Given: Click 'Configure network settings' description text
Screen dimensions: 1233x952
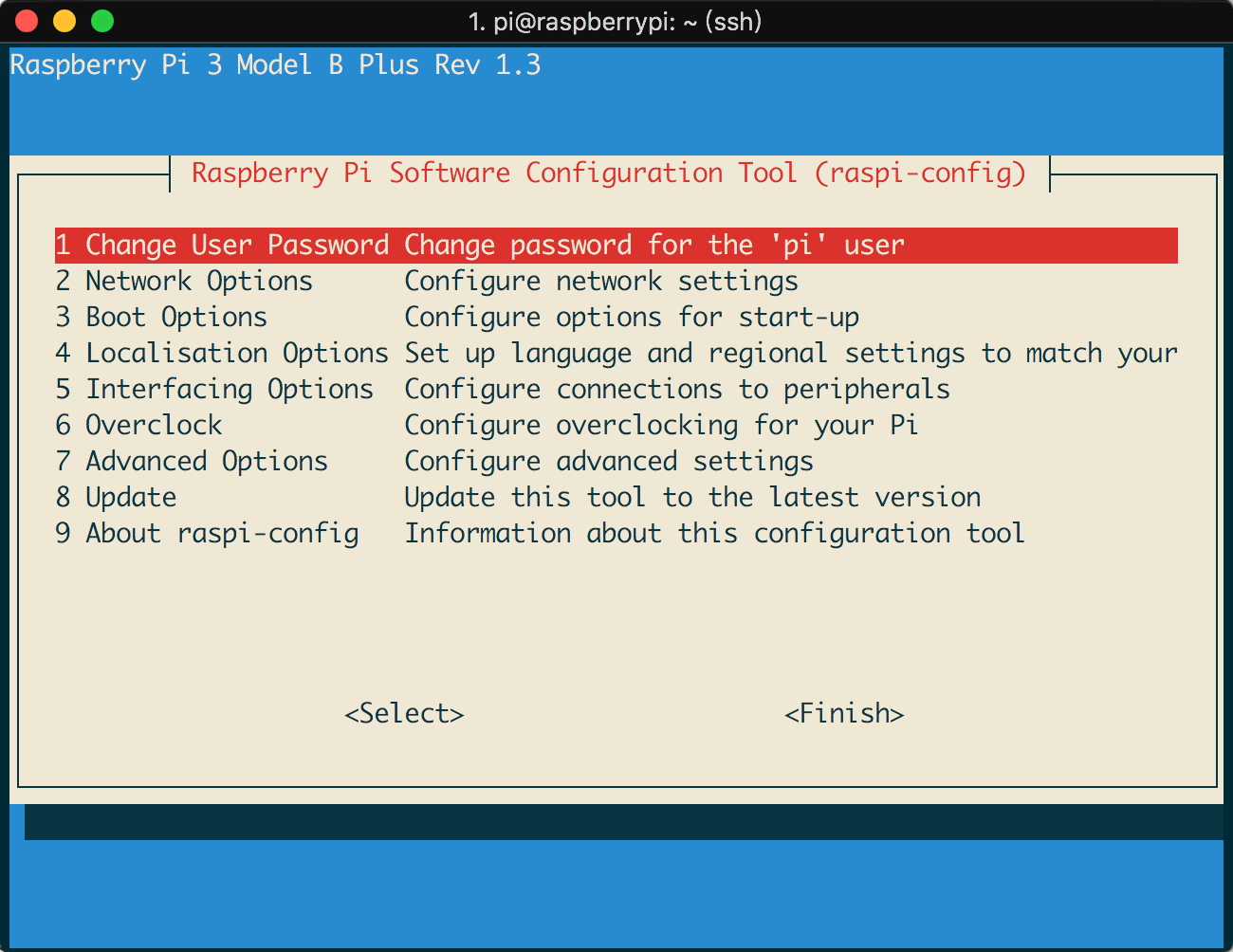Looking at the screenshot, I should pyautogui.click(x=600, y=282).
